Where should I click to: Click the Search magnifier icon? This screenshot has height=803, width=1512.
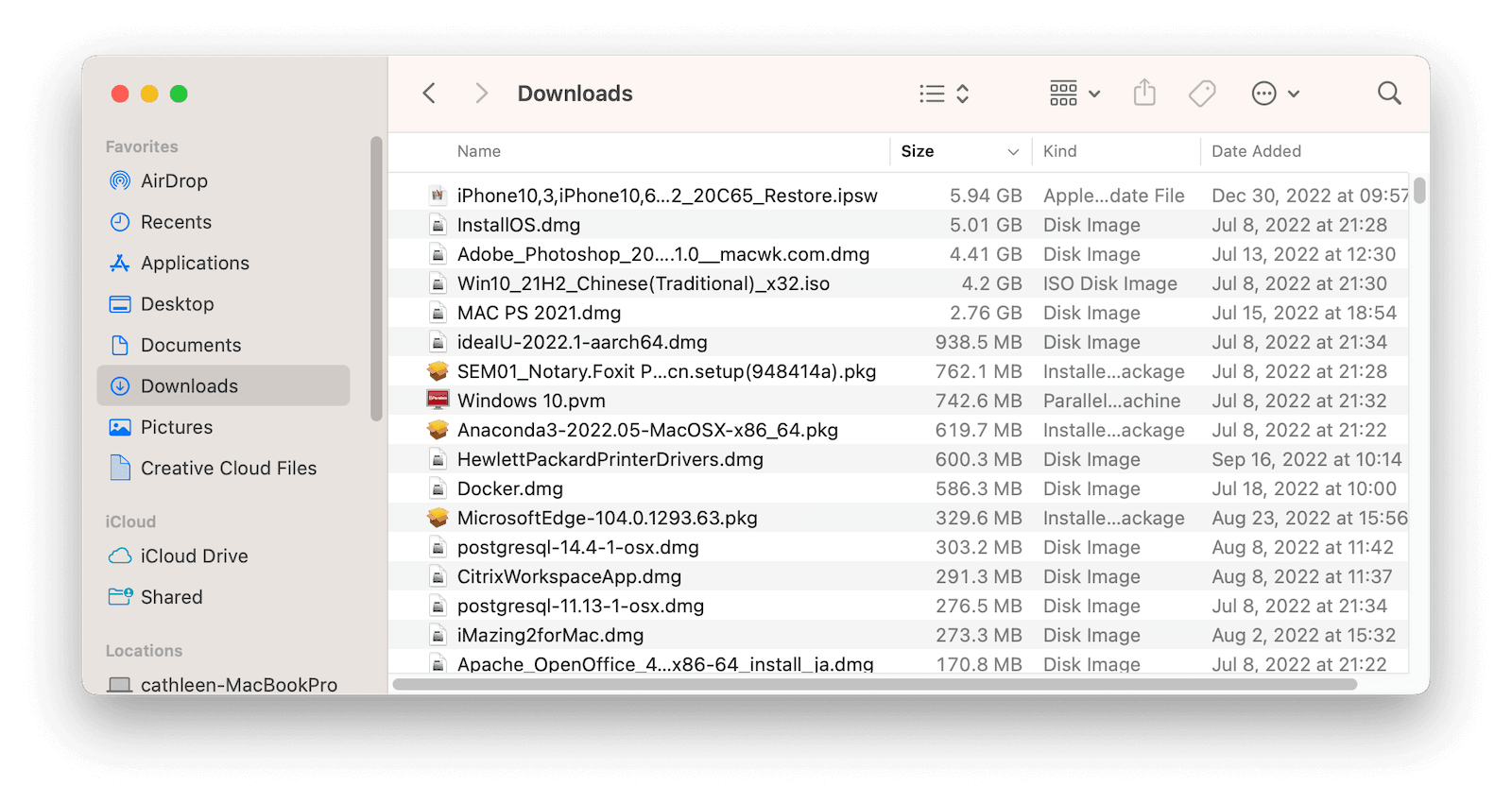1389,93
